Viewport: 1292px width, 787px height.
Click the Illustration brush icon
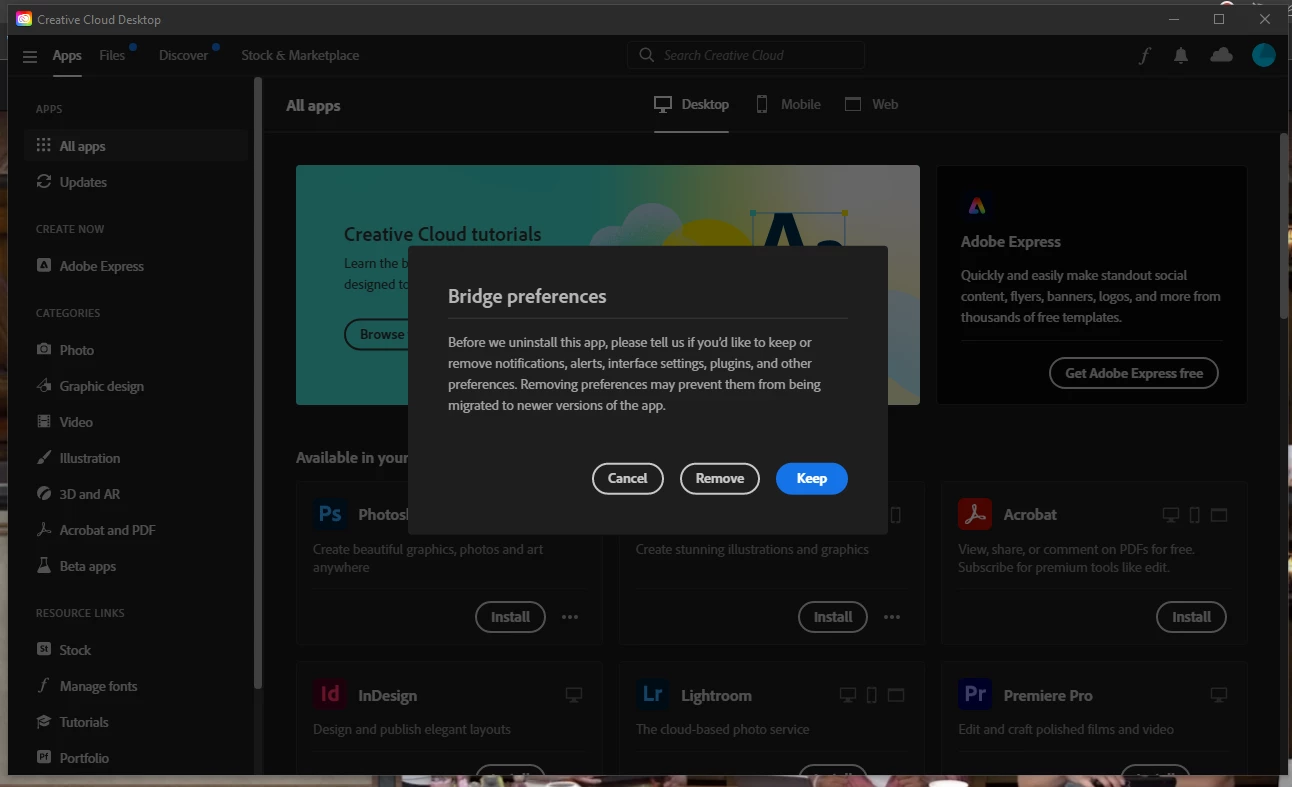43,457
